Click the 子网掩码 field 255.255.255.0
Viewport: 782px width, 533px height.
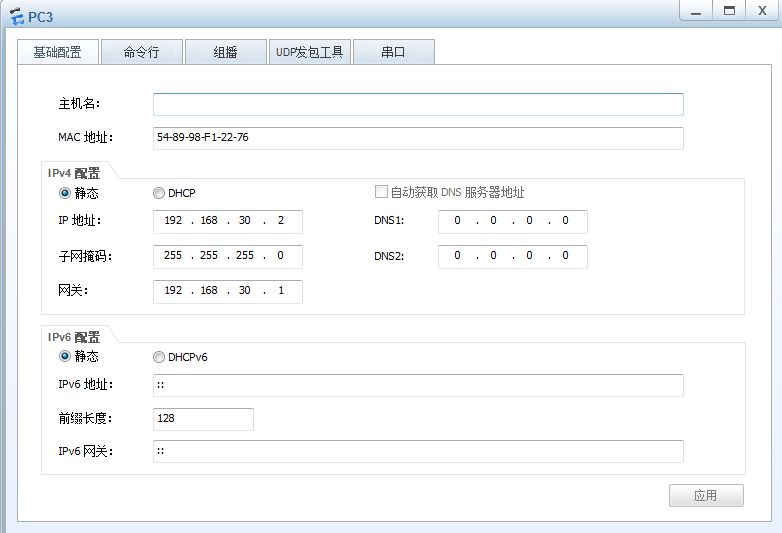[227, 256]
